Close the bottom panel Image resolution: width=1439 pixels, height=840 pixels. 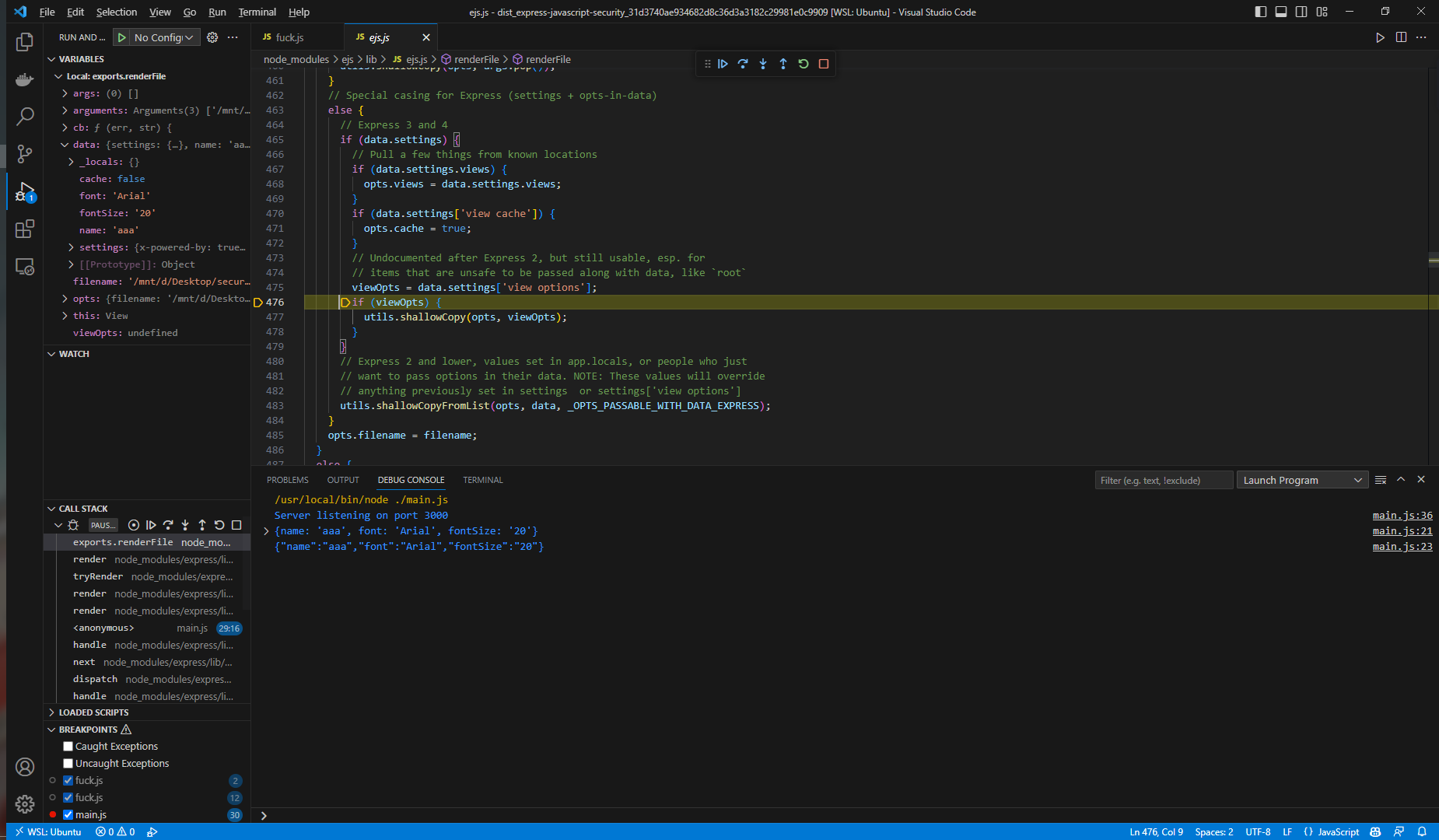click(1421, 480)
